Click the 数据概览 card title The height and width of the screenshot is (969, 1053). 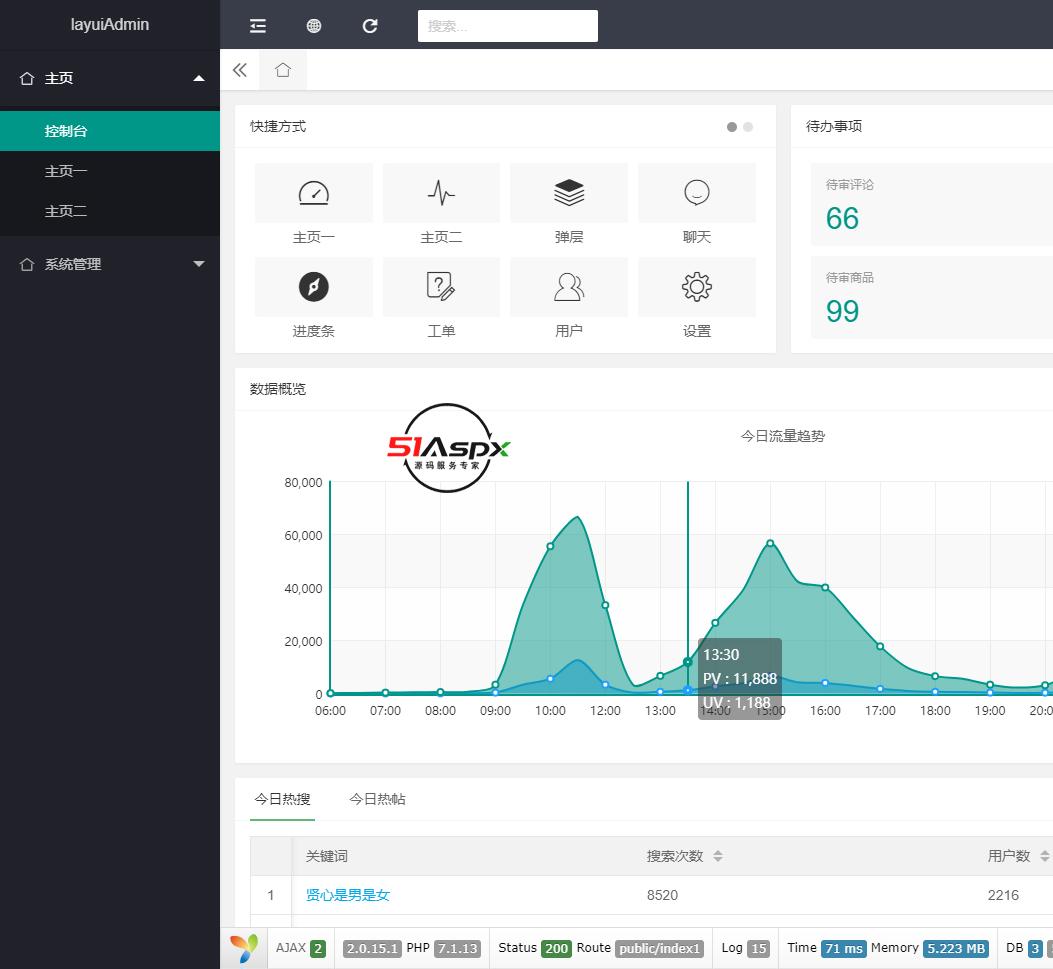pyautogui.click(x=277, y=389)
